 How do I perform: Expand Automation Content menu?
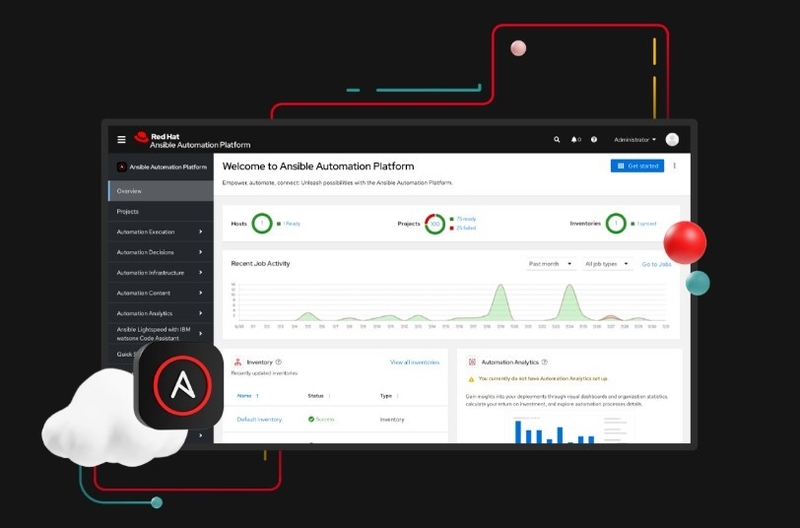point(160,293)
